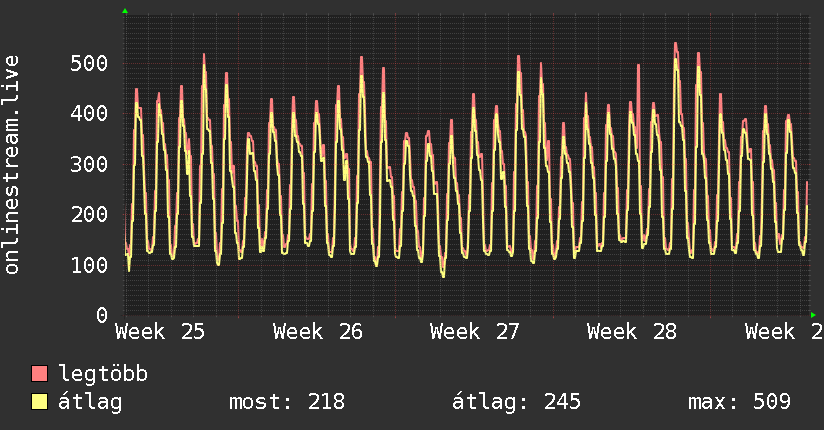The width and height of the screenshot is (824, 430).
Task: Click the 0 y-axis value label
Action: pos(102,315)
